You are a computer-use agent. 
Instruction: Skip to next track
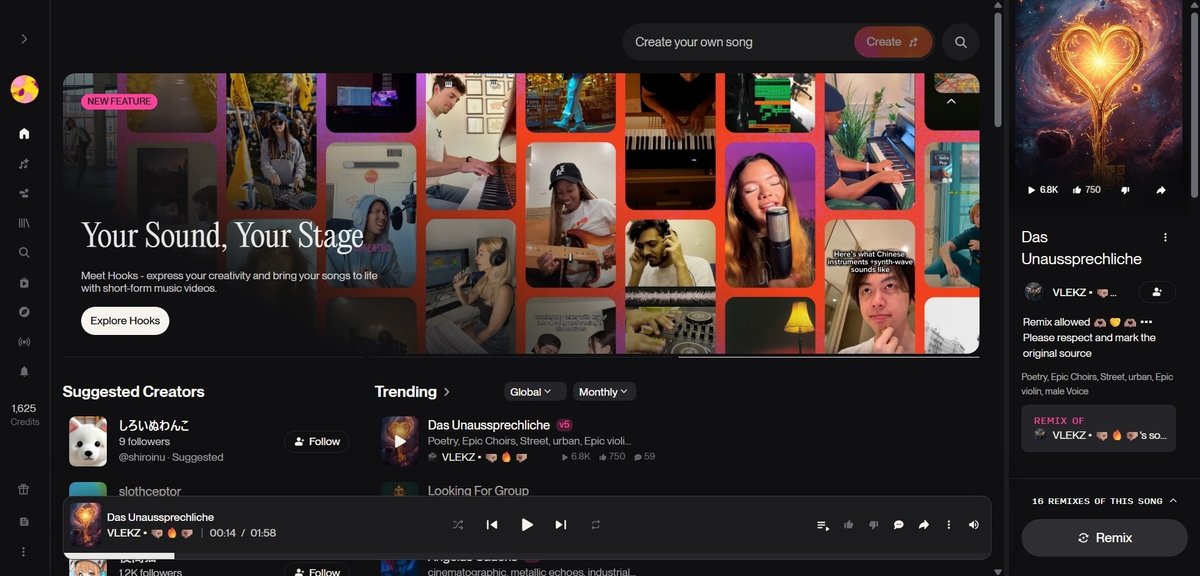point(561,525)
